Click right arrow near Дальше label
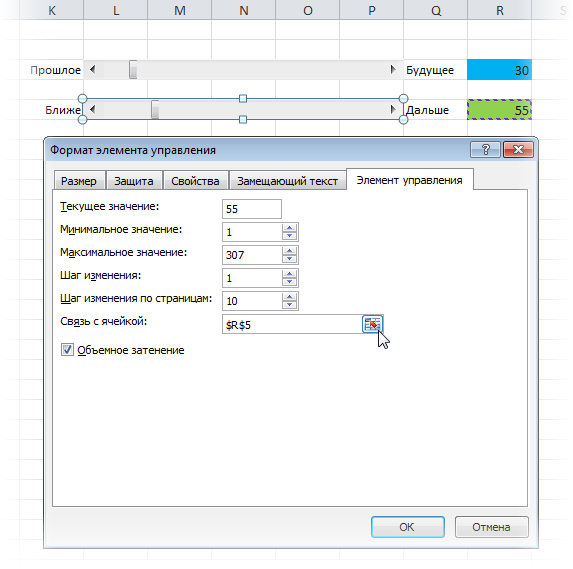 pyautogui.click(x=393, y=109)
